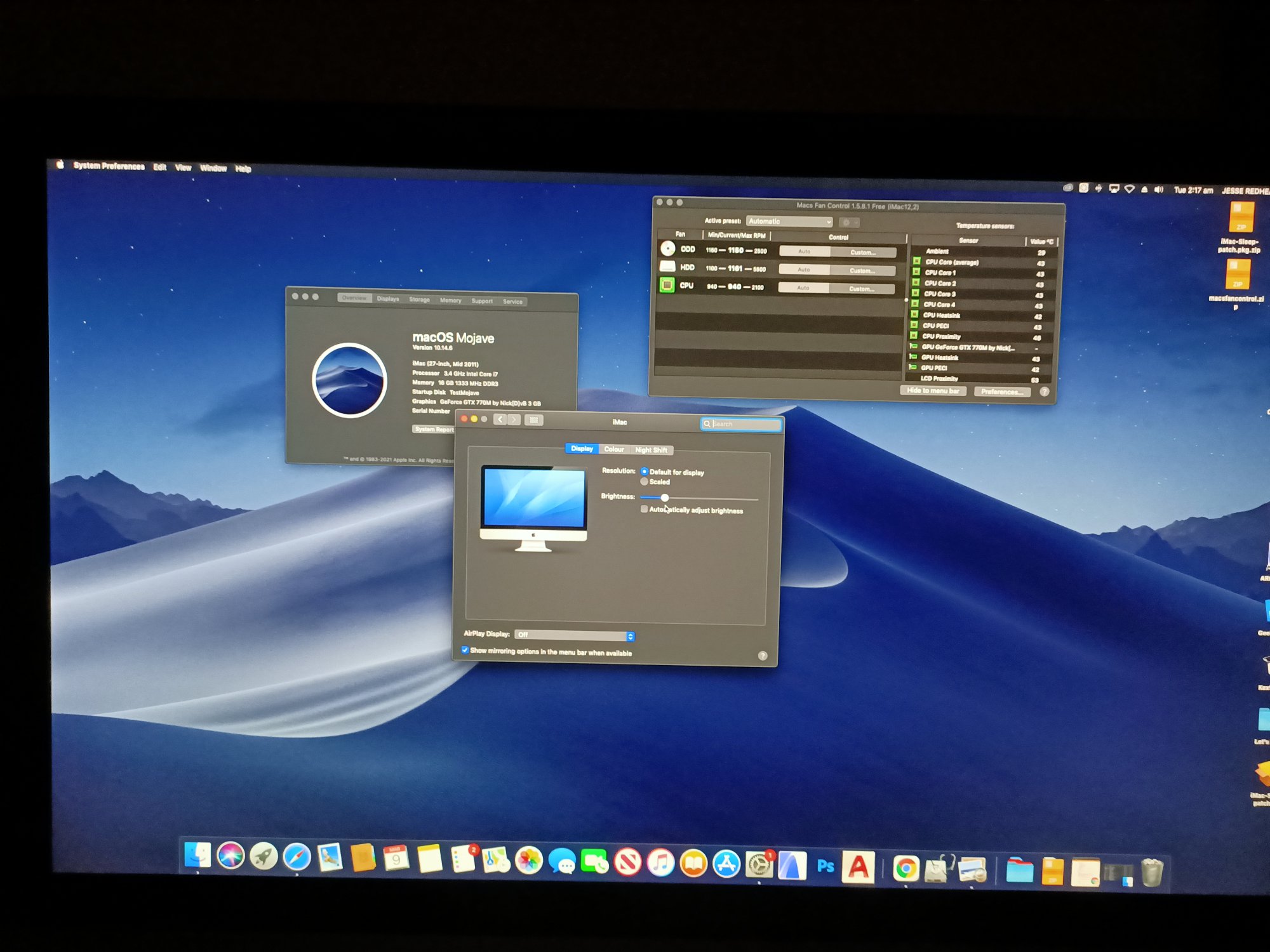
Task: Click Custom button for CPU fan
Action: pyautogui.click(x=862, y=289)
